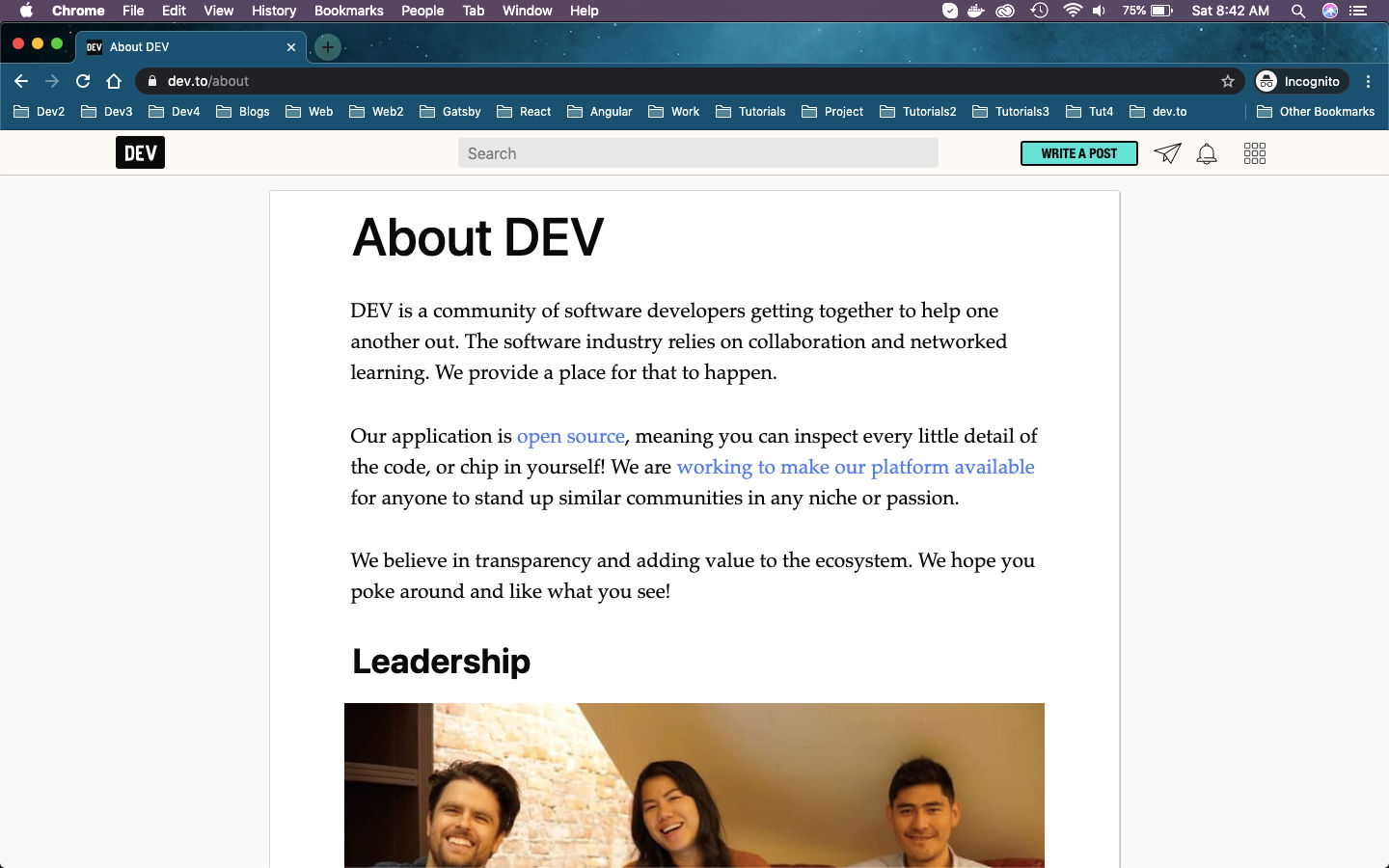Image resolution: width=1389 pixels, height=868 pixels.
Task: Open the Dev3 bookmarks folder
Action: click(107, 112)
